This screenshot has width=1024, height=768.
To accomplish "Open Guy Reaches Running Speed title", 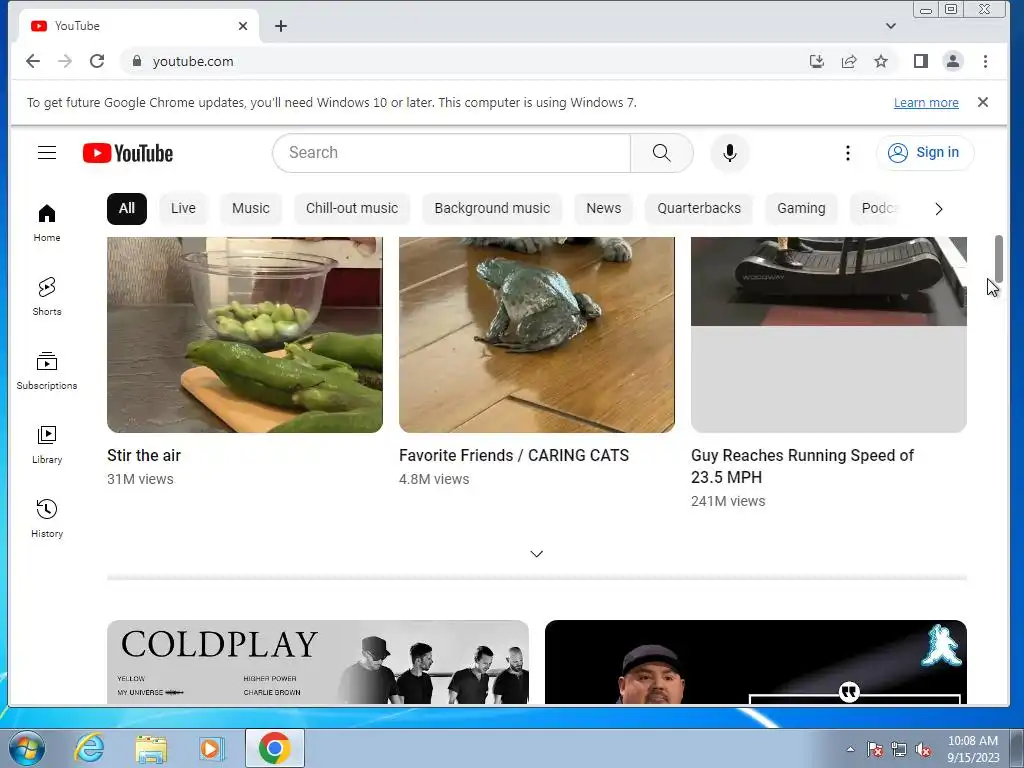I will (803, 466).
